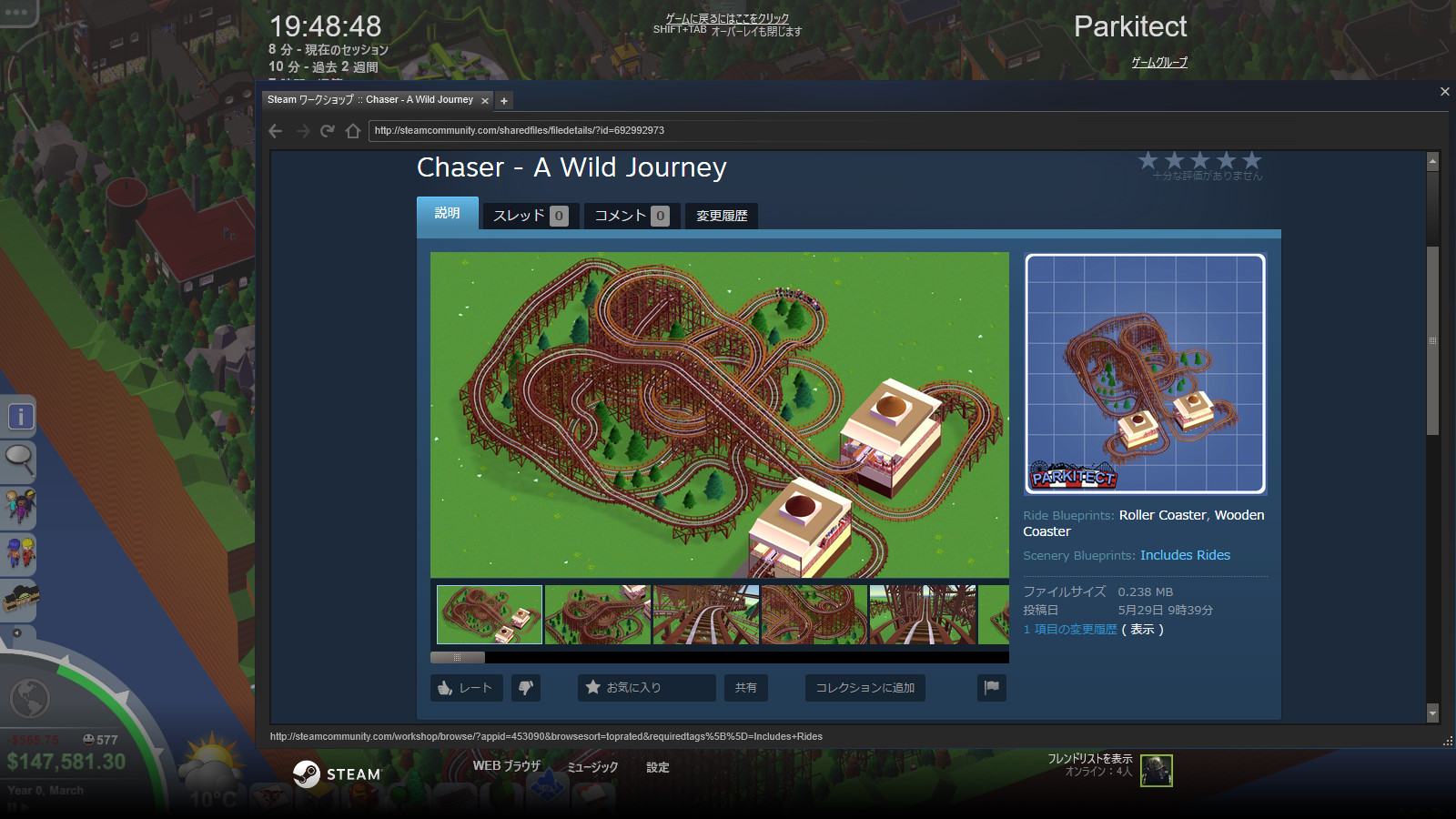Rate the item up with レート
Viewport: 1456px width, 819px height.
point(466,688)
